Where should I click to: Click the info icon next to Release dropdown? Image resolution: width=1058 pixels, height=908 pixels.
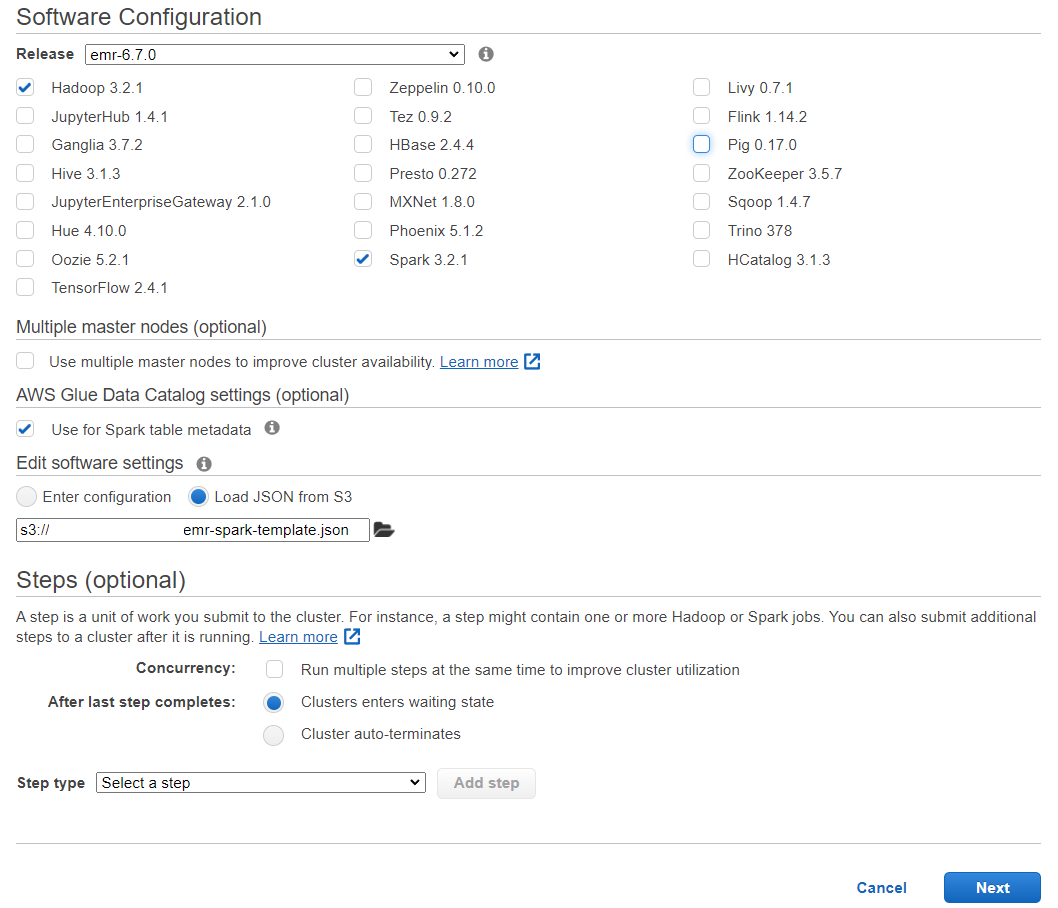coord(486,54)
